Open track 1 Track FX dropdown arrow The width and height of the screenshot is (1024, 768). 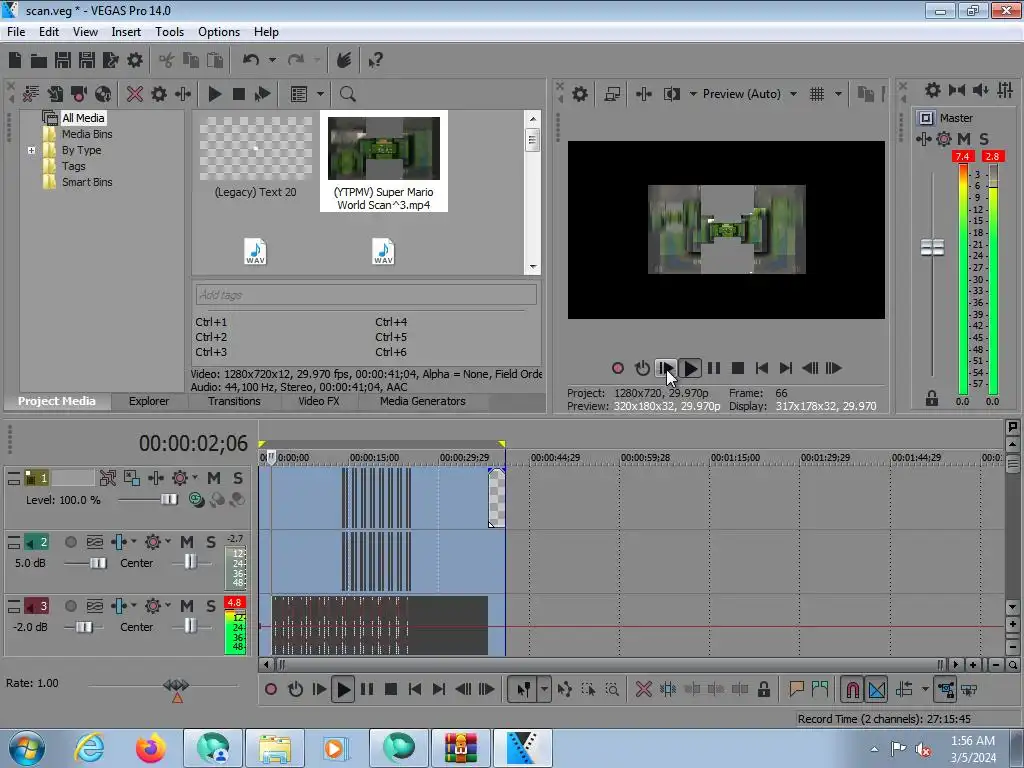[x=195, y=478]
